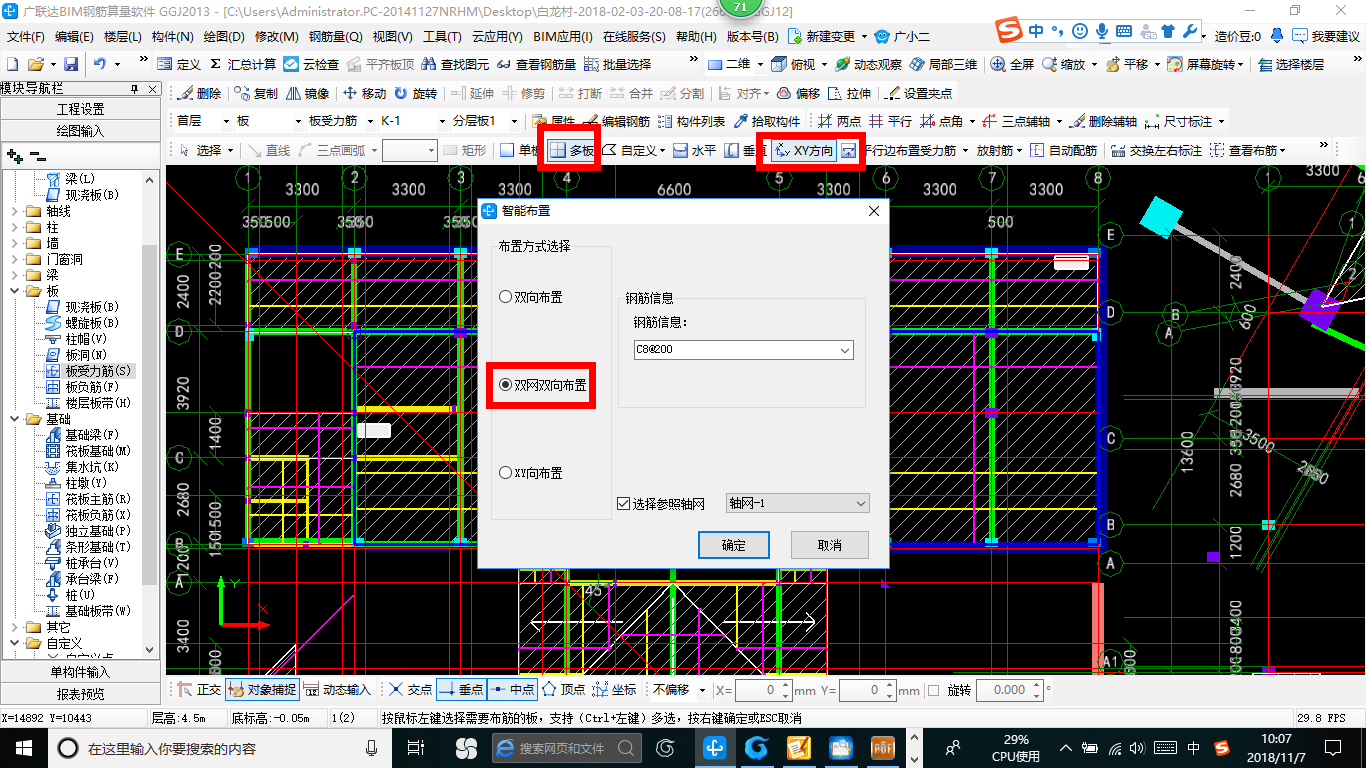Open the 钢筋量(Q) menu
Image resolution: width=1366 pixels, height=768 pixels.
coord(336,37)
